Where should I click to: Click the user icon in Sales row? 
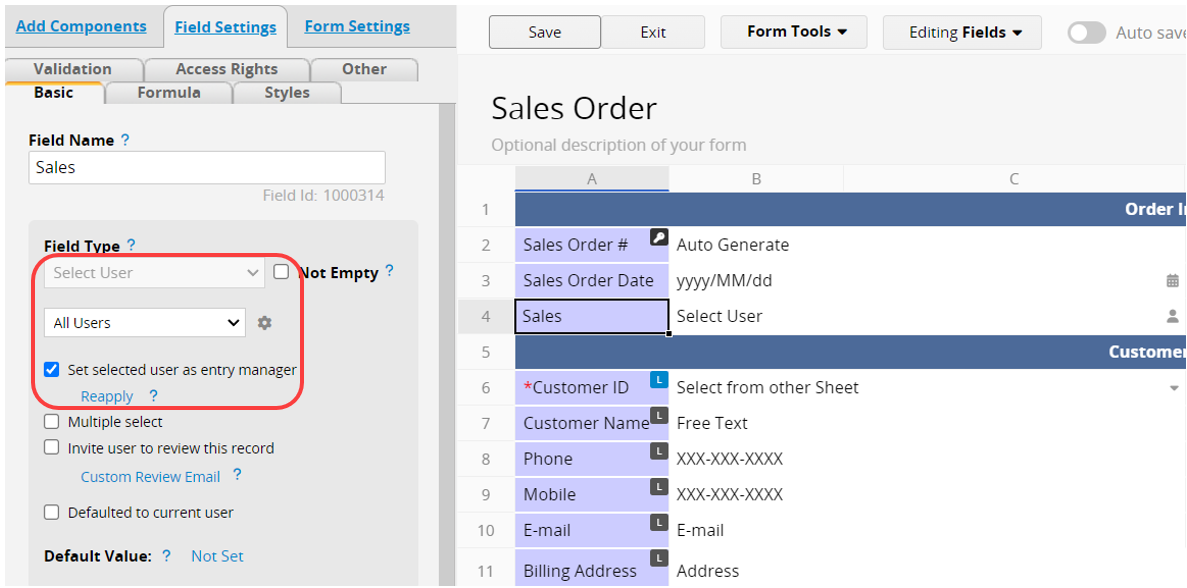click(1172, 316)
